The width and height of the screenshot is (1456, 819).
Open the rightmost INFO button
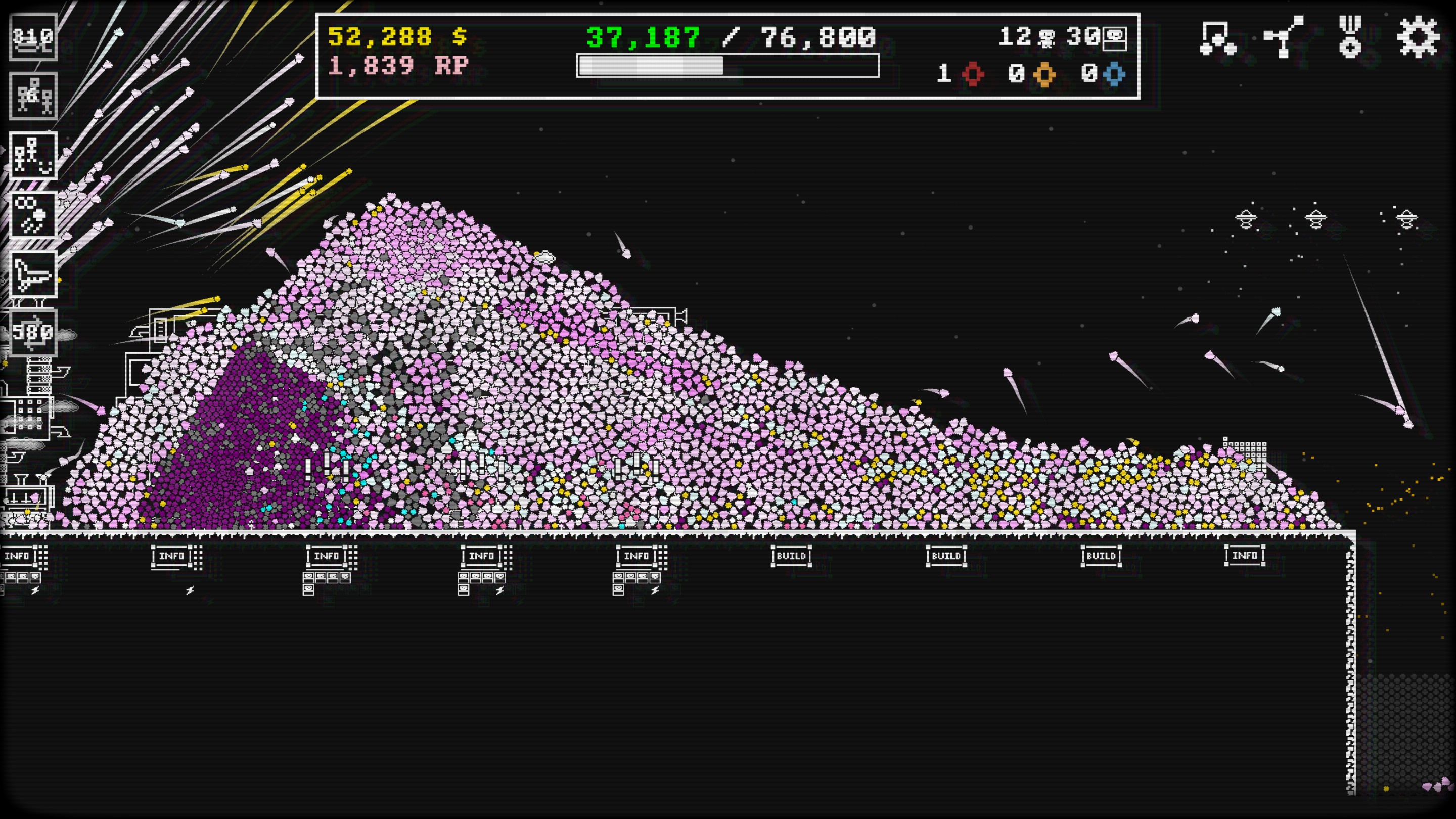click(1245, 556)
